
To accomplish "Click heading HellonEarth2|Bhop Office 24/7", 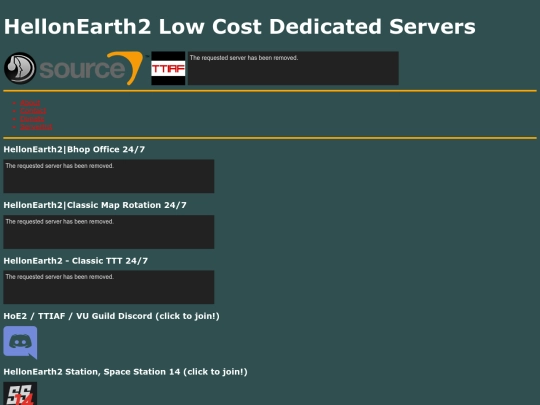I will click(x=74, y=149).
